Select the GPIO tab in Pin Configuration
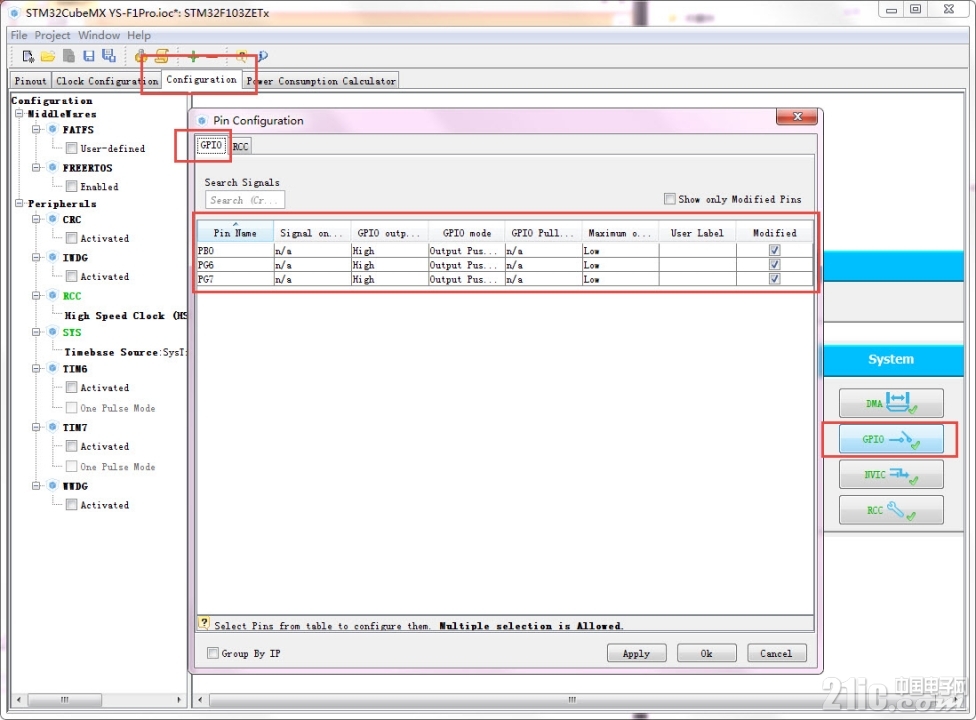 coord(211,145)
